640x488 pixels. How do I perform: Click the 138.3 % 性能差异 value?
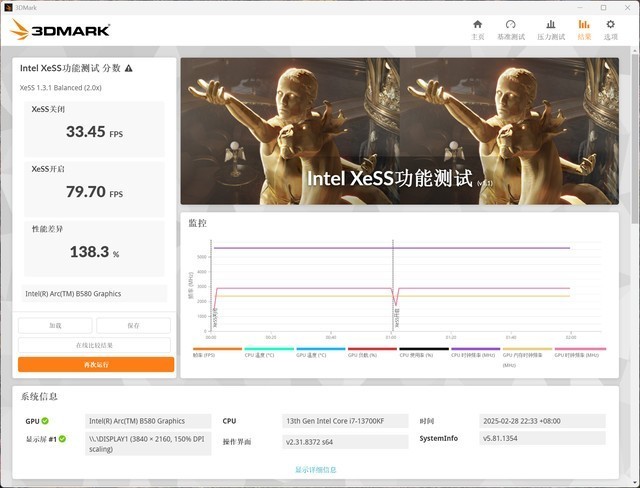[x=94, y=252]
